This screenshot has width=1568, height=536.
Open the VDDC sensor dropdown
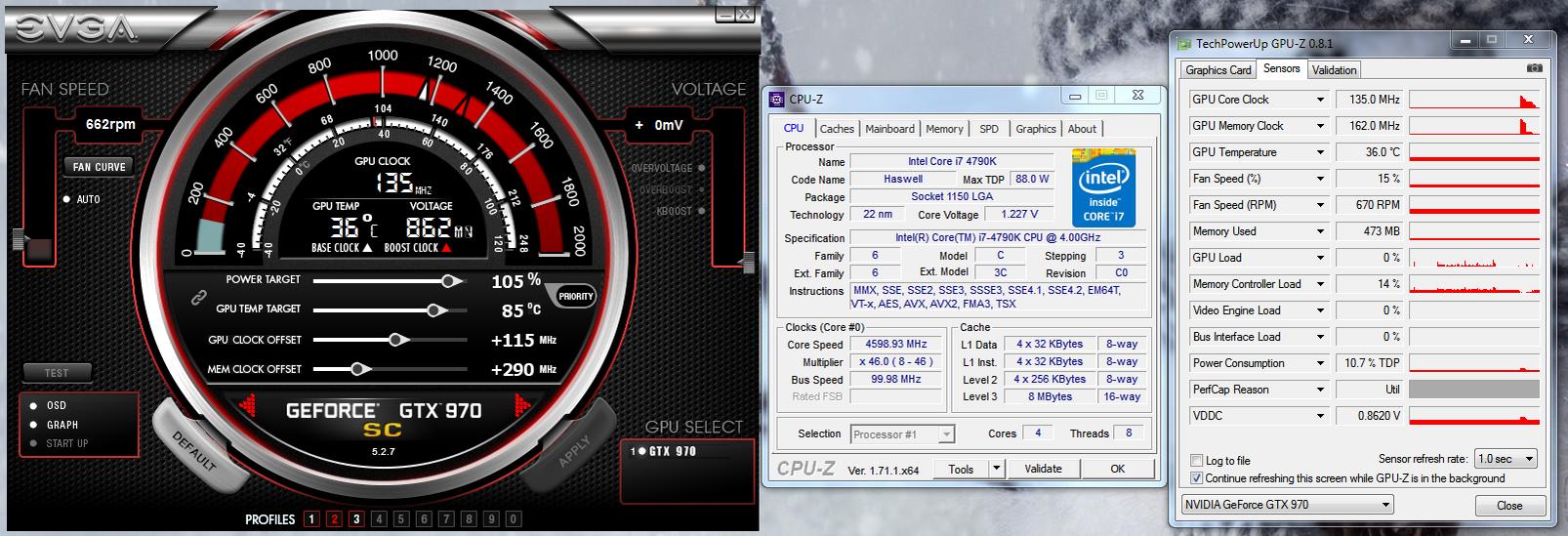[1320, 416]
